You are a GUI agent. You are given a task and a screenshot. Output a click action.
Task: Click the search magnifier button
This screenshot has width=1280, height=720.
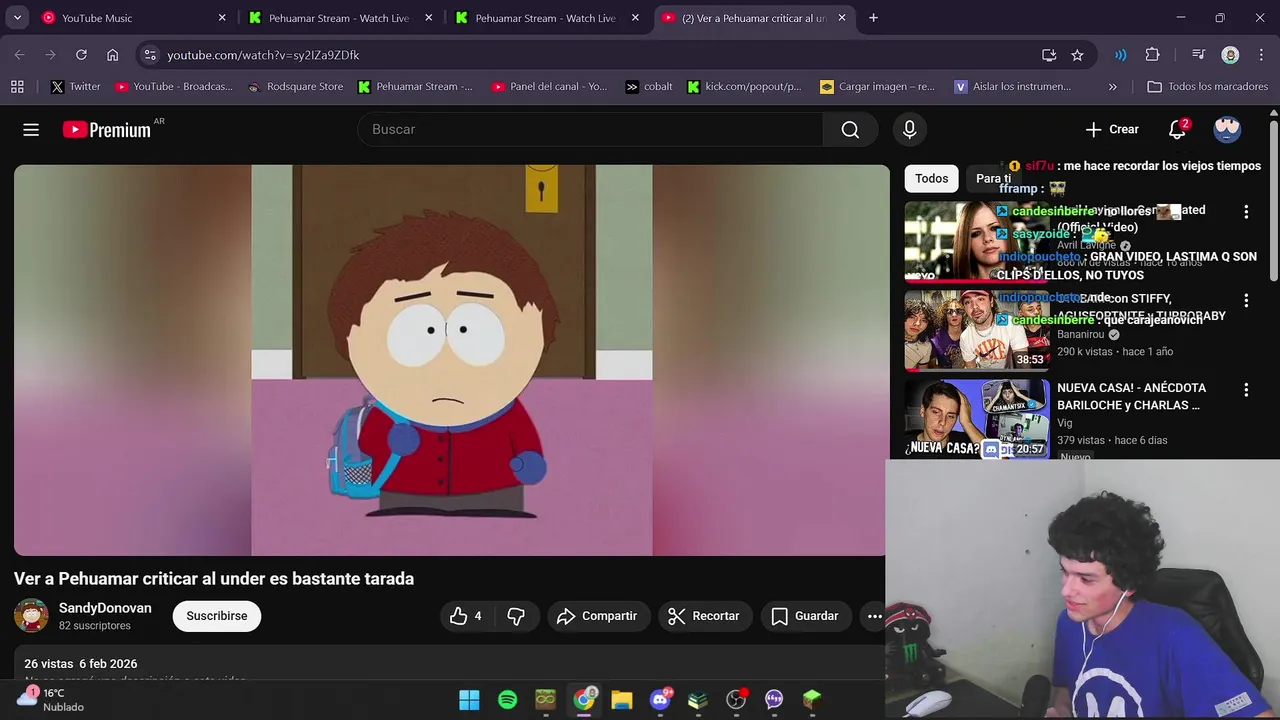pos(850,129)
